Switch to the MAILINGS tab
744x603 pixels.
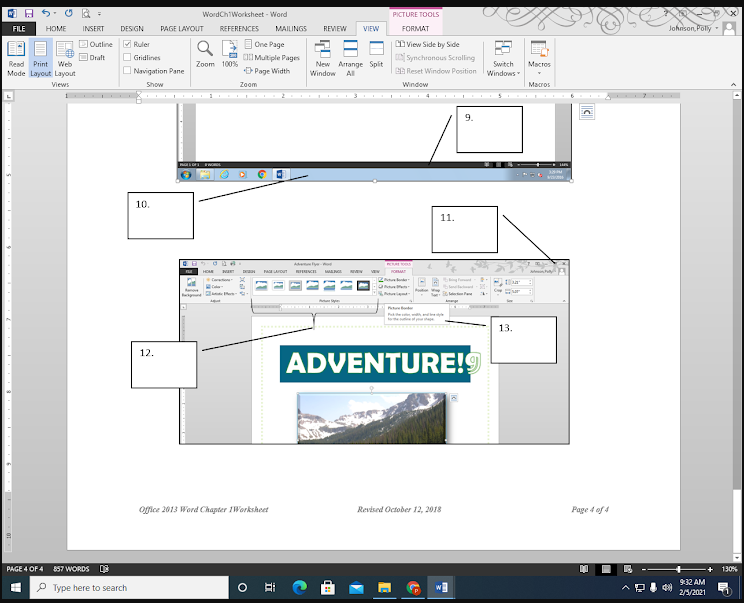coord(291,28)
